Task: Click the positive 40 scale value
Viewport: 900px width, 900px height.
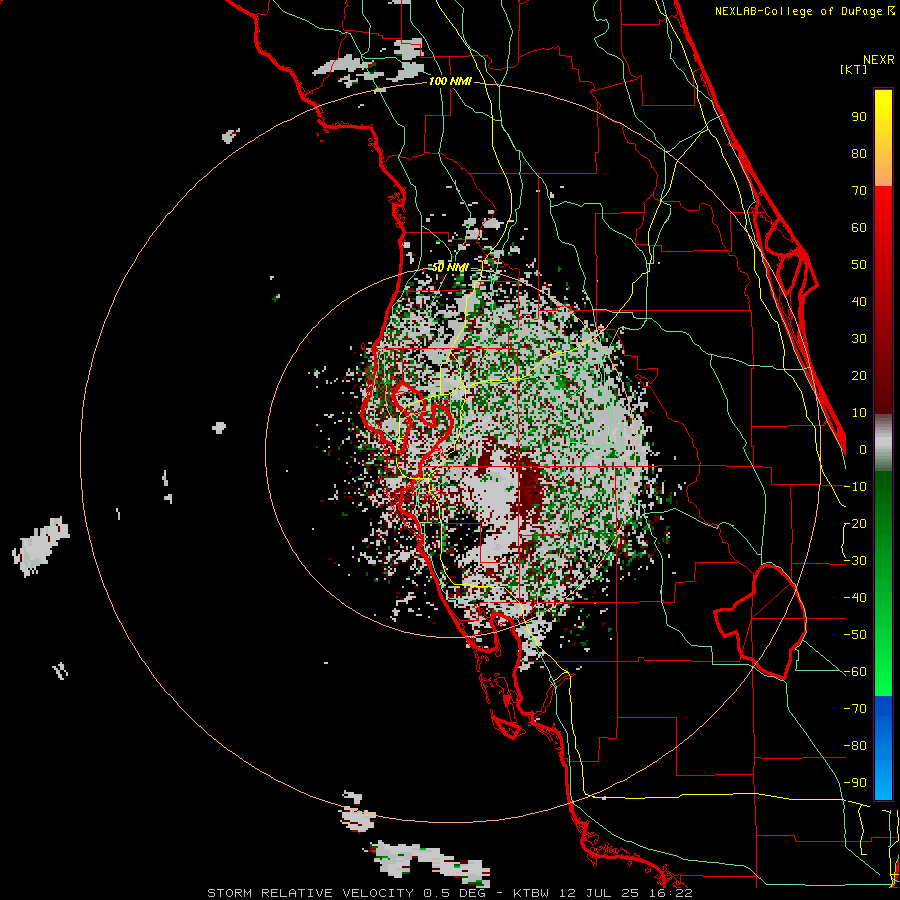Action: pos(859,301)
